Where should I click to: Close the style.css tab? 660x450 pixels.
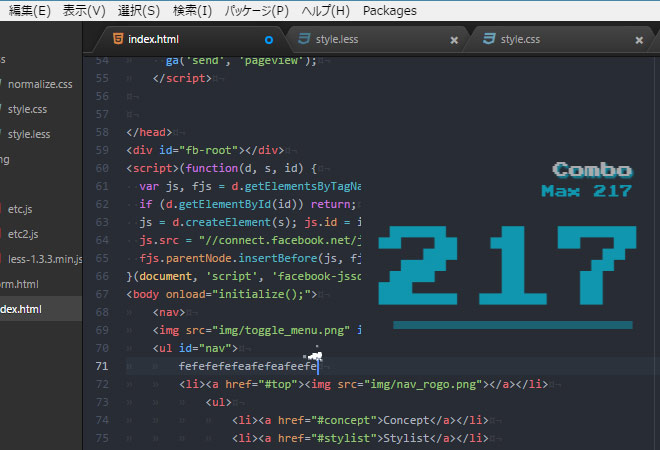639,40
